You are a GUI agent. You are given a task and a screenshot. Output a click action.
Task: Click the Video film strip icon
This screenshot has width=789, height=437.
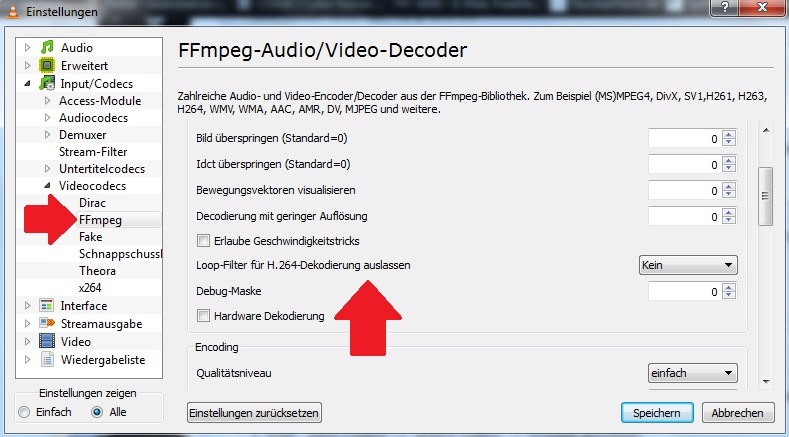click(x=47, y=341)
